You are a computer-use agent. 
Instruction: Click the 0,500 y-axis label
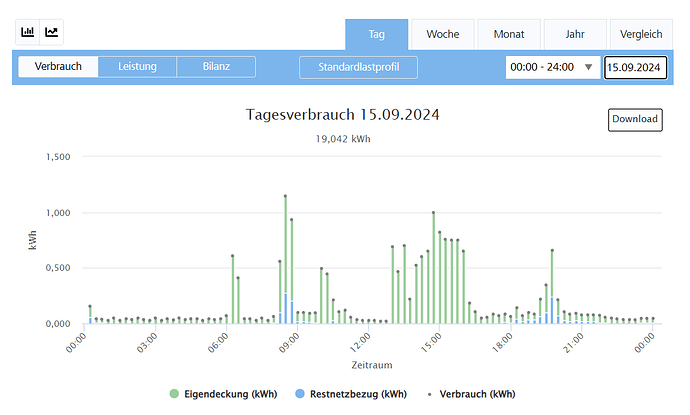[58, 268]
